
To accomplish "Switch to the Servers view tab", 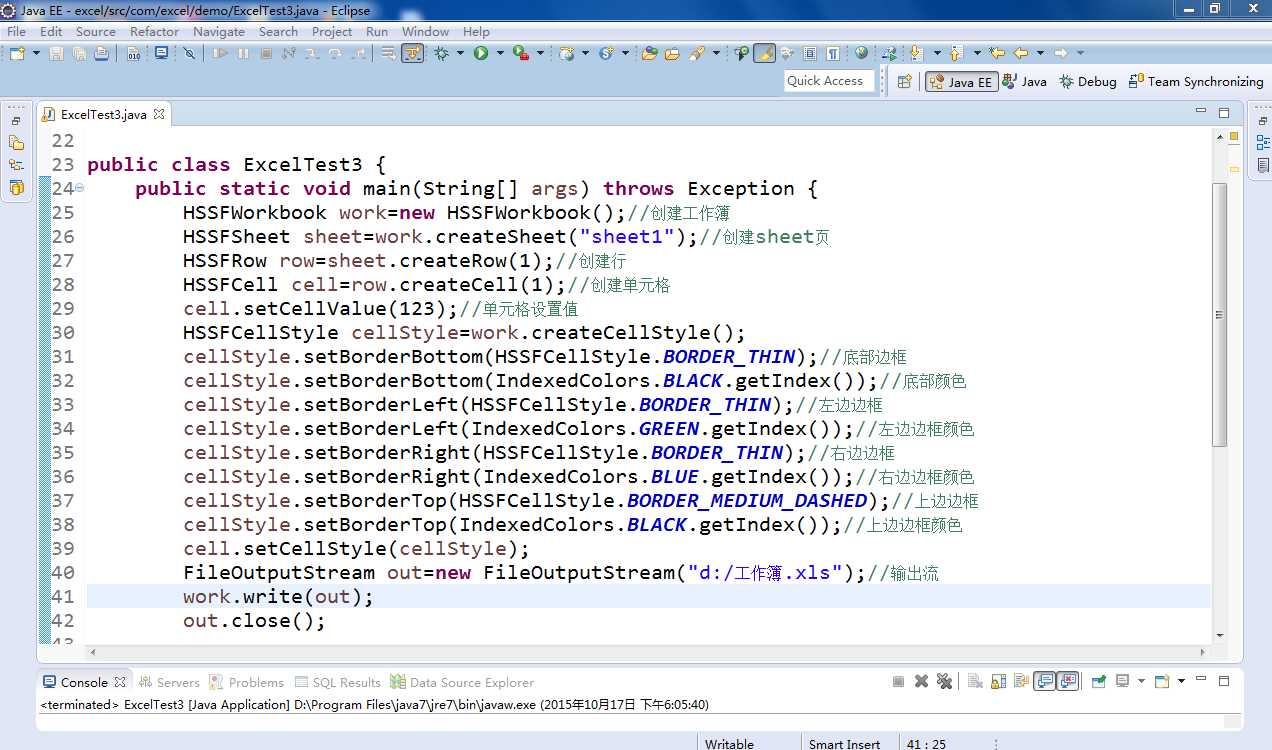I will [x=169, y=682].
